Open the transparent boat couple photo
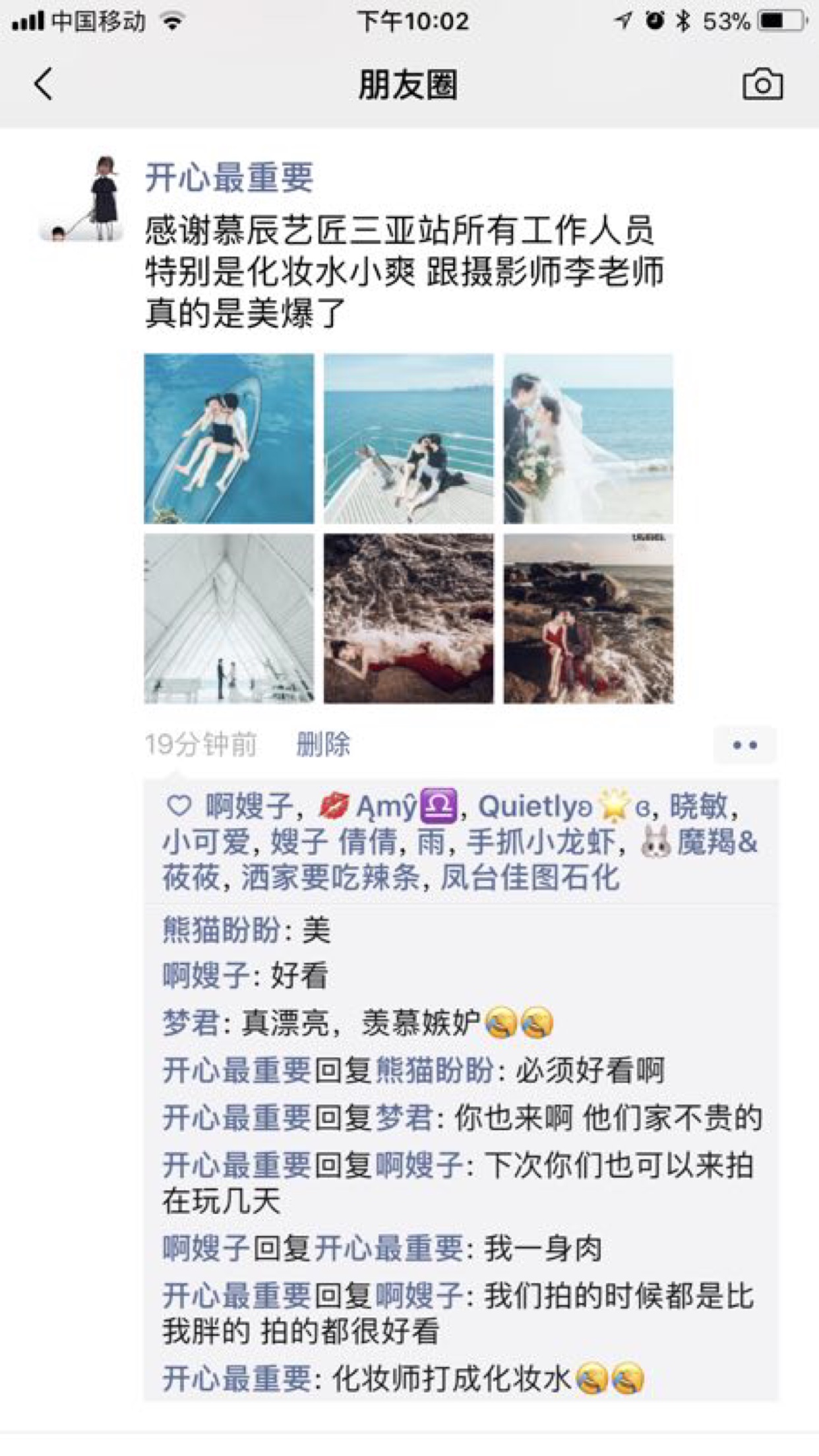819x1456 pixels. [229, 439]
